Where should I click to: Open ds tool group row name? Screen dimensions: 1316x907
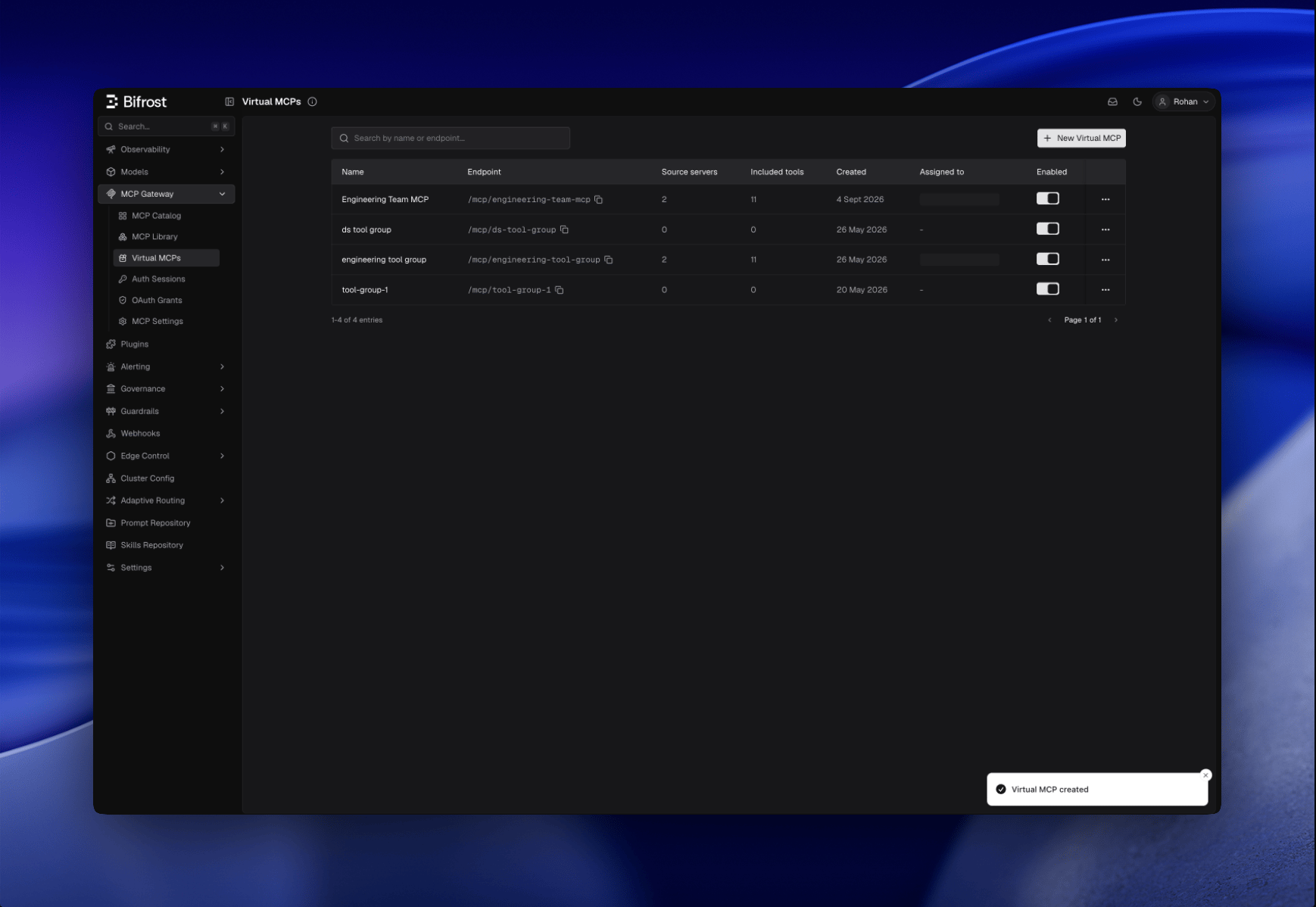tap(366, 229)
